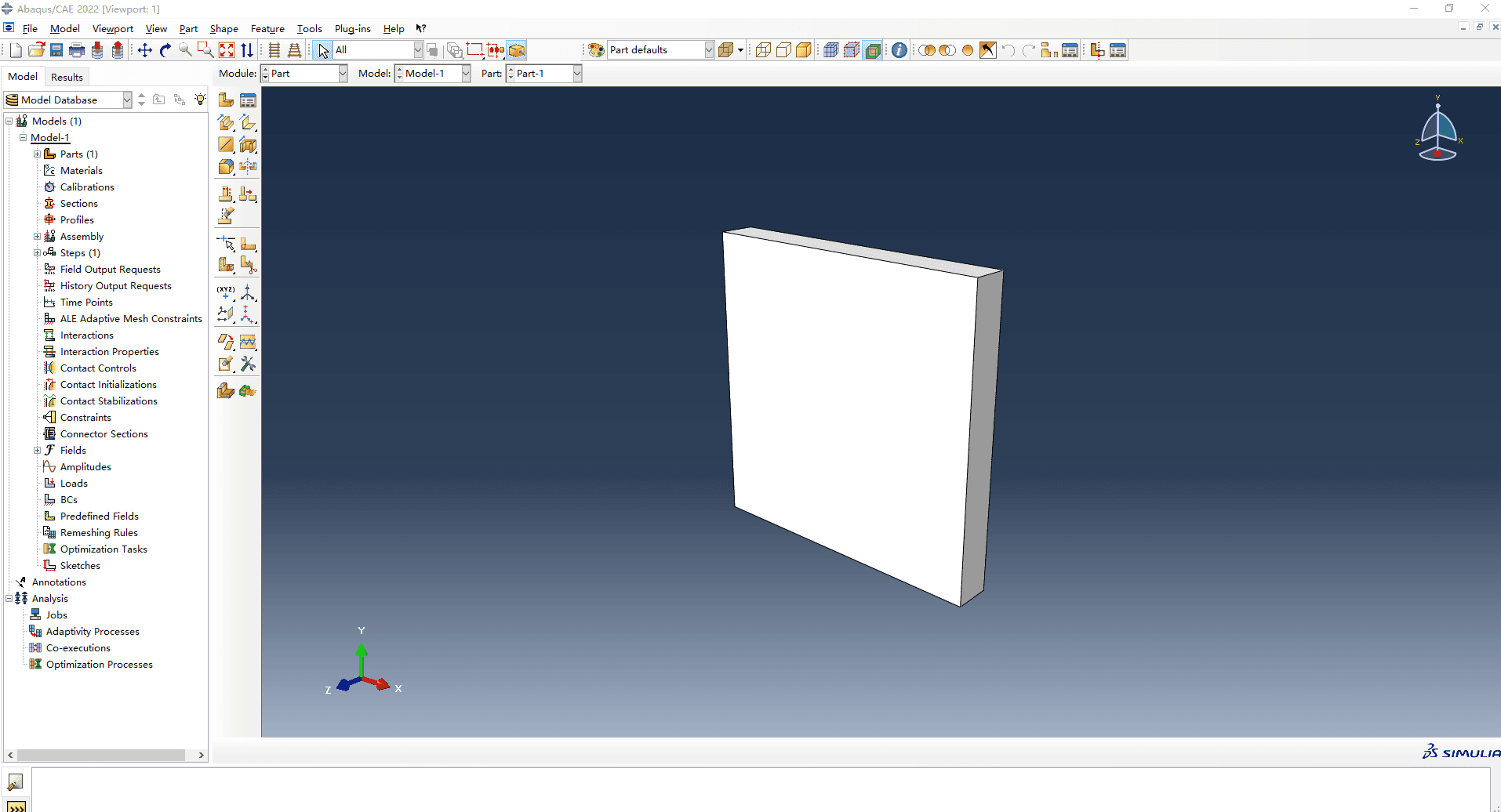The width and height of the screenshot is (1501, 812).
Task: Select the Magnify View tool
Action: click(186, 50)
